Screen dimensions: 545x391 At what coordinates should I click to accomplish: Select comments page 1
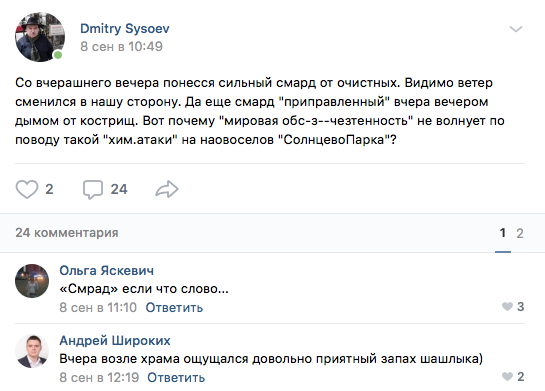pyautogui.click(x=503, y=233)
